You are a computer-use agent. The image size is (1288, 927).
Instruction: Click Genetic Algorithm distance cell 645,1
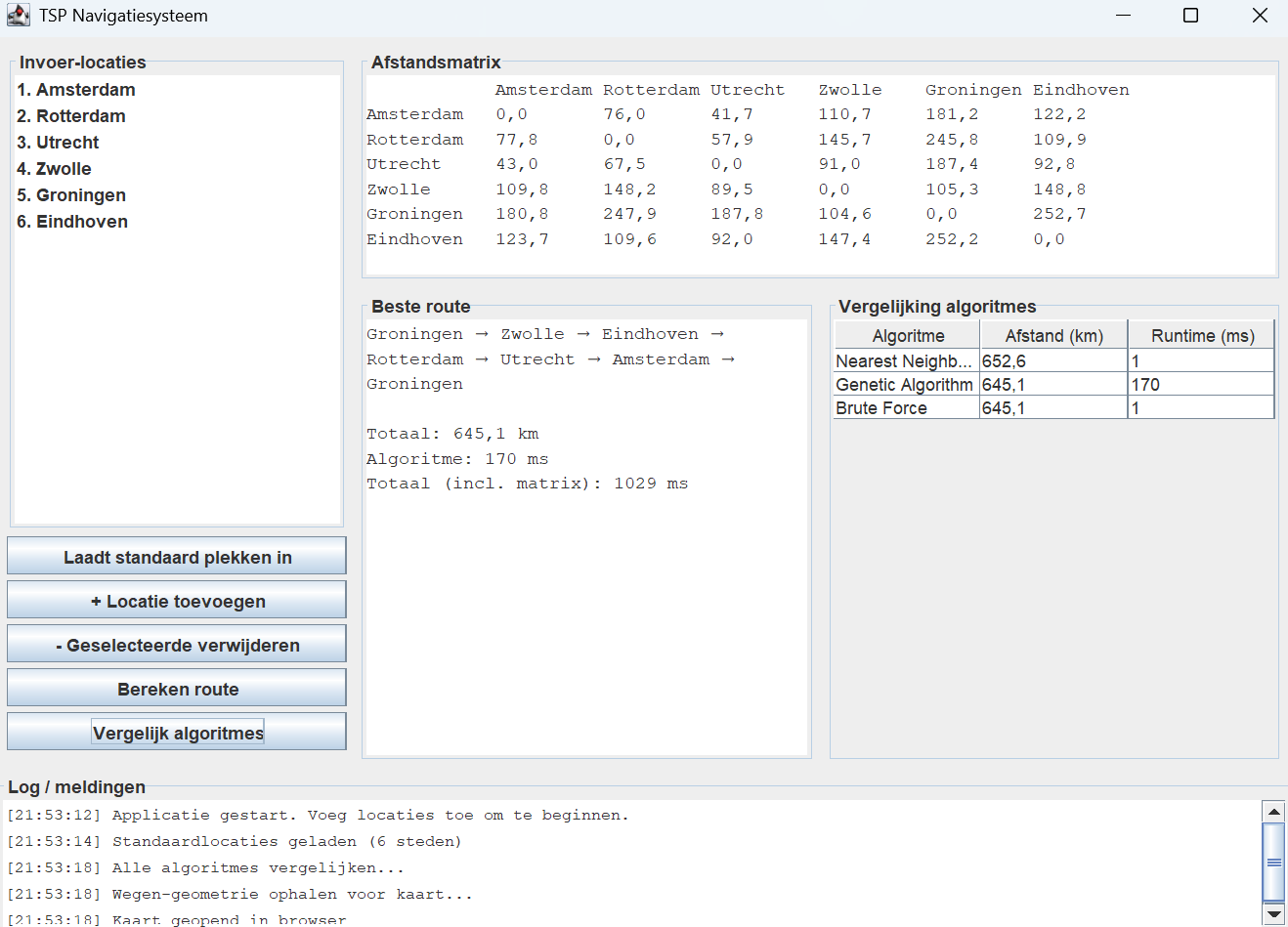tap(1053, 385)
